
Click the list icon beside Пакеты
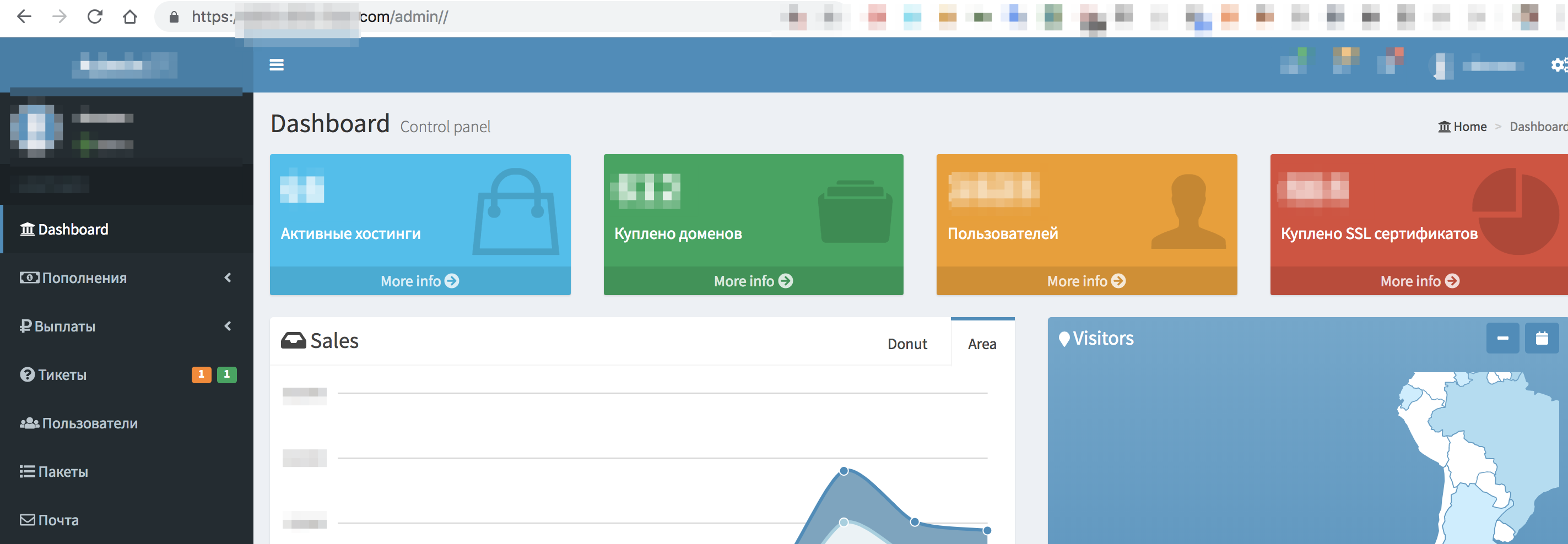point(28,471)
